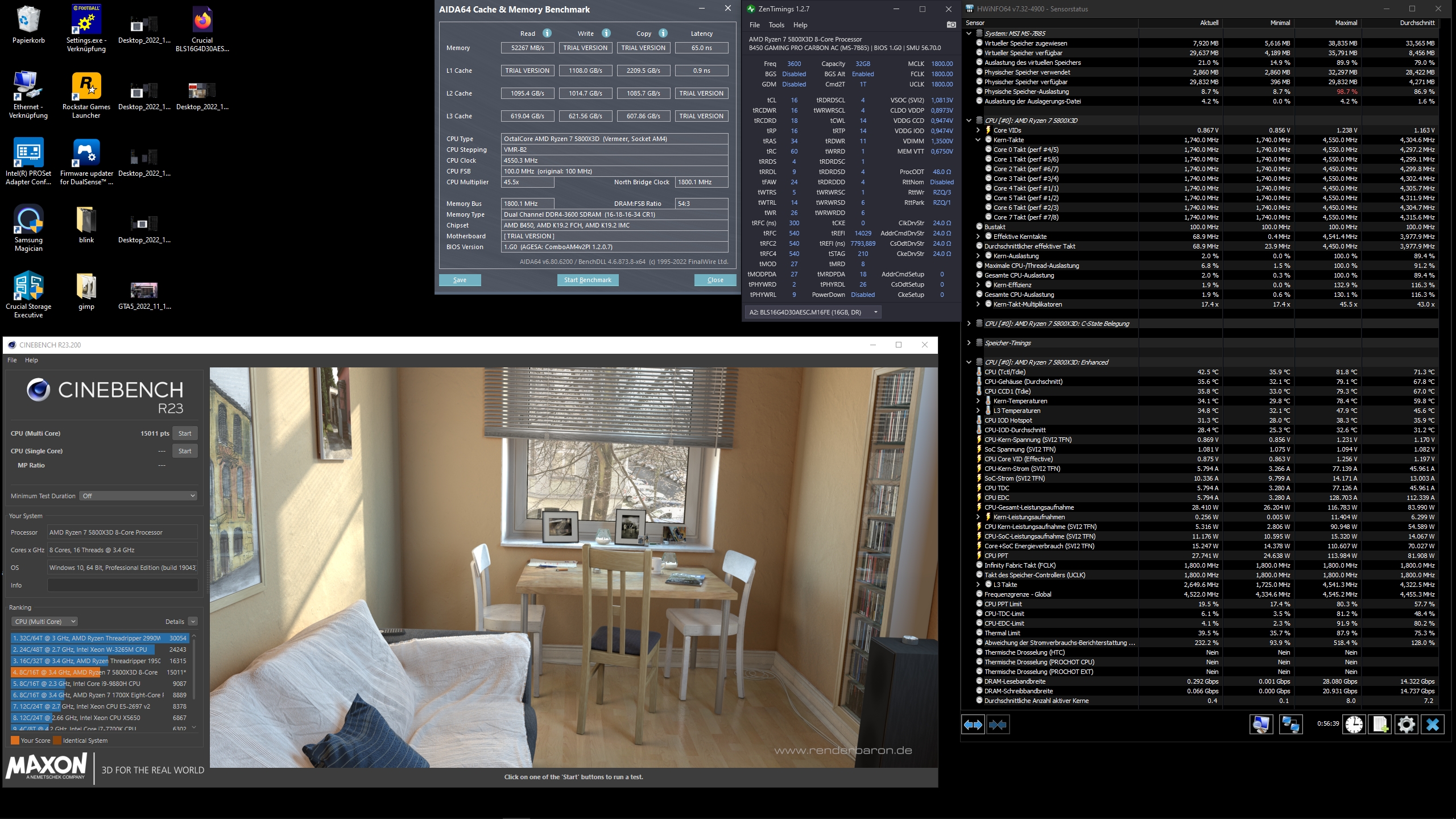The width and height of the screenshot is (1456, 819).
Task: Start the CPU Single Core test
Action: (185, 451)
